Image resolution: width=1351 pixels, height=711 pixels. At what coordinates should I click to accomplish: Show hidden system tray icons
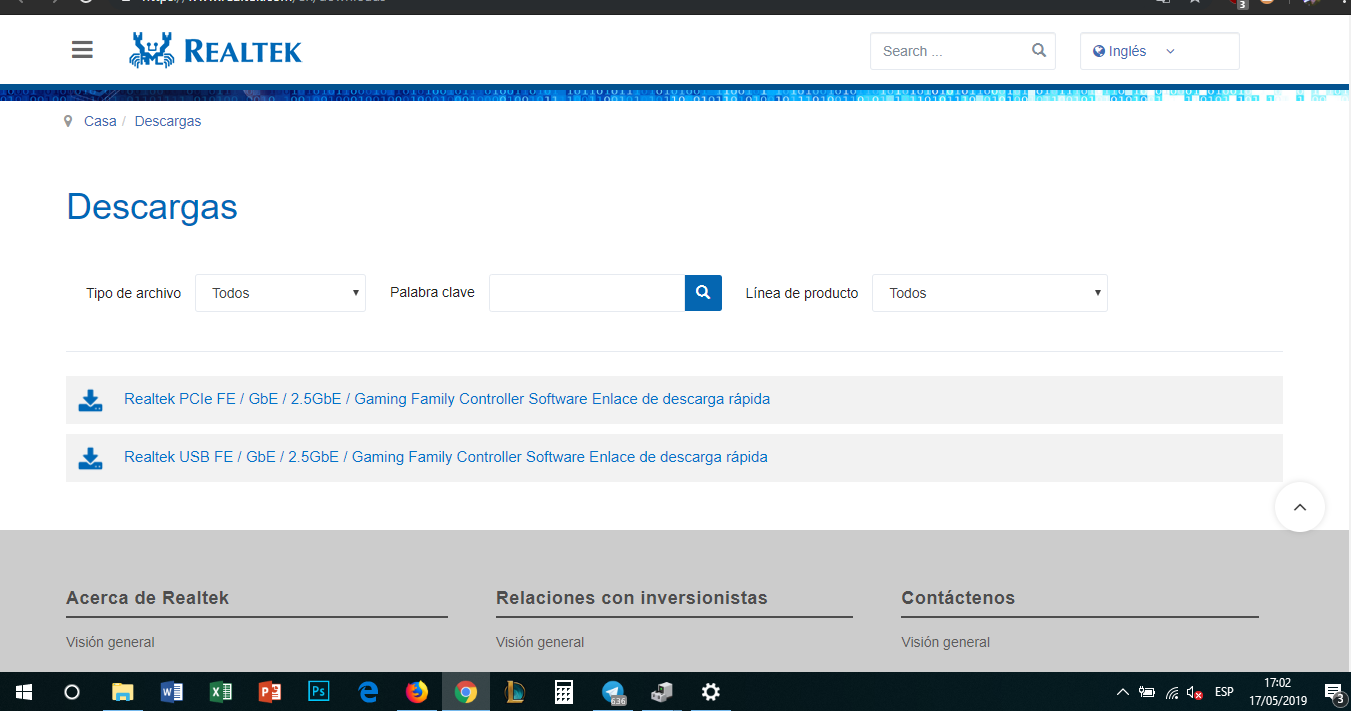tap(1123, 692)
